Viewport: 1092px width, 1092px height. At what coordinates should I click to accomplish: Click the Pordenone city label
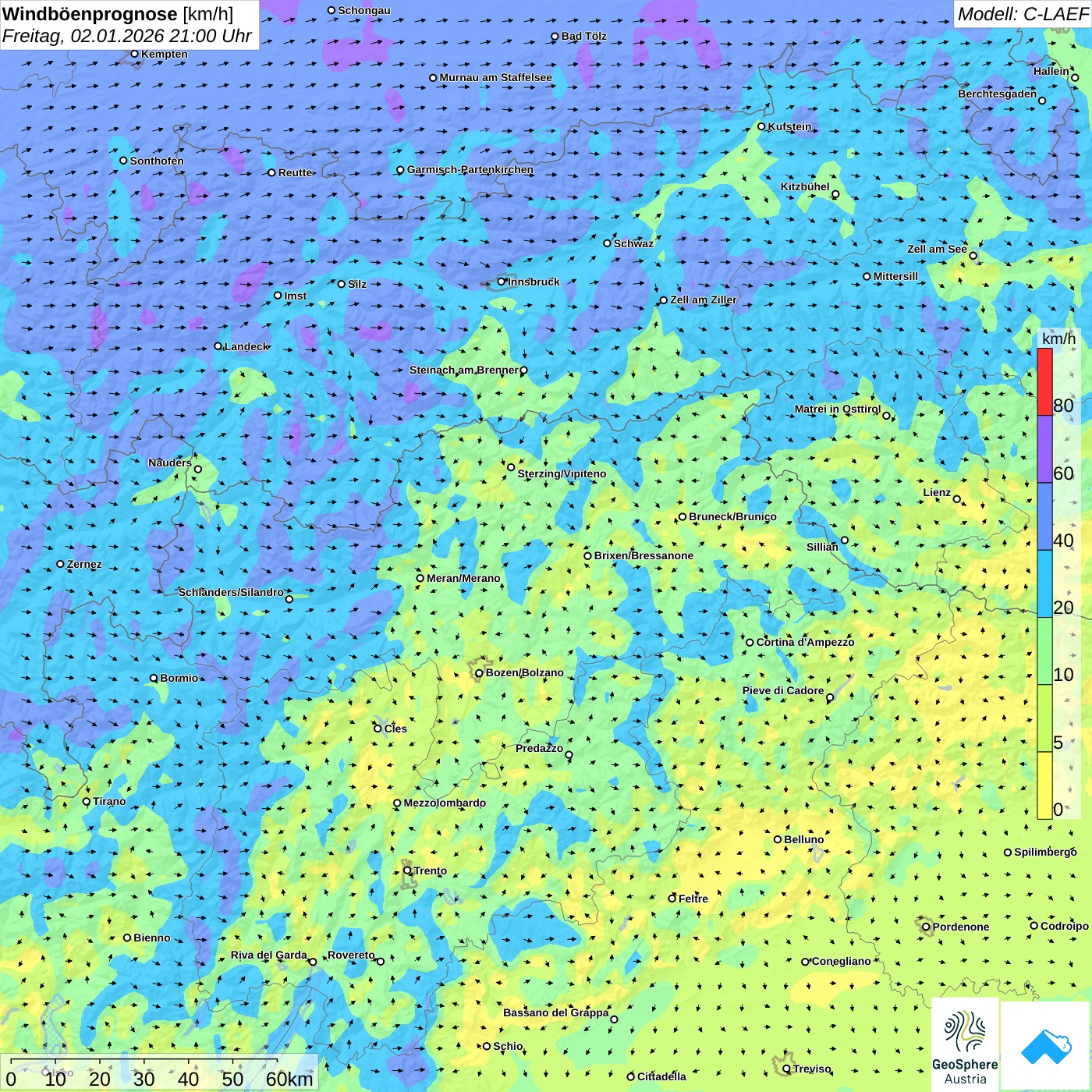pyautogui.click(x=961, y=927)
